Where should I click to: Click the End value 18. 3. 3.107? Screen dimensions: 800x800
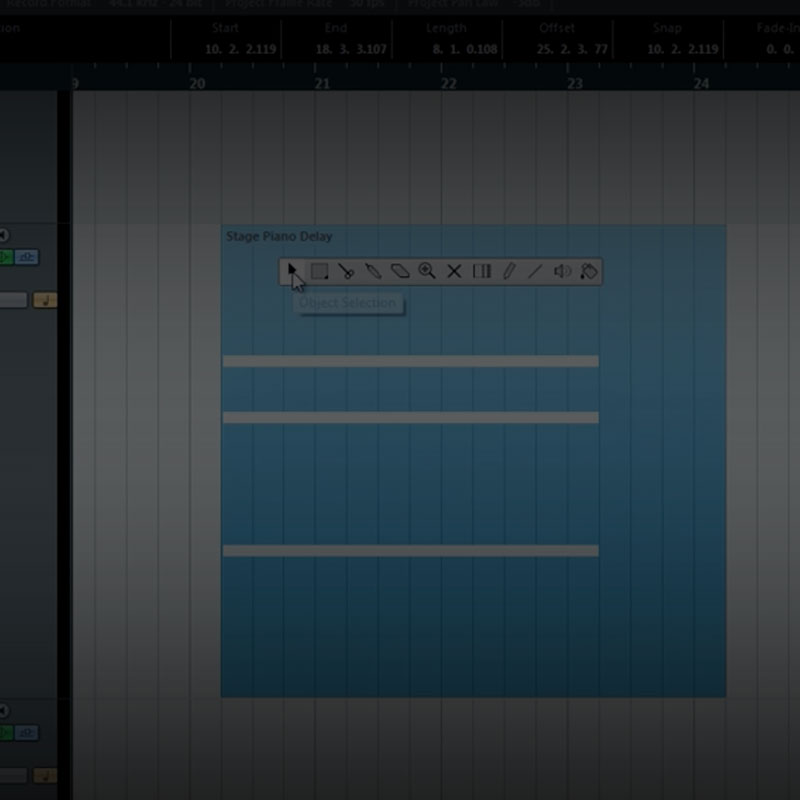pyautogui.click(x=351, y=49)
